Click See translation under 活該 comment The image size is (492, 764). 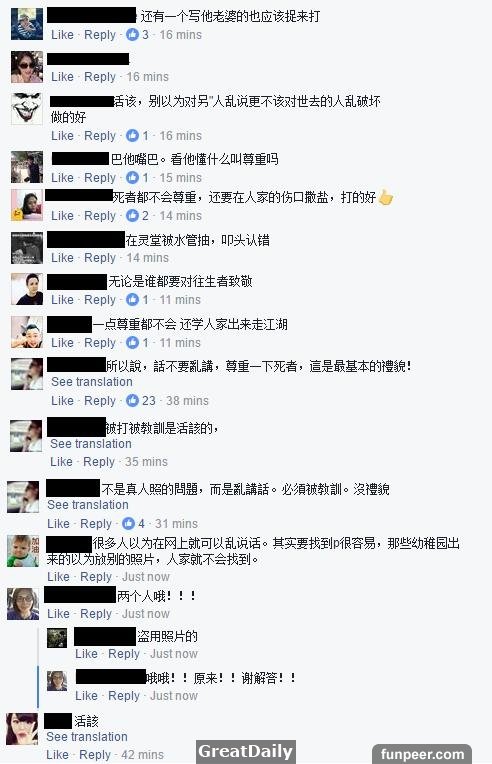click(x=87, y=737)
